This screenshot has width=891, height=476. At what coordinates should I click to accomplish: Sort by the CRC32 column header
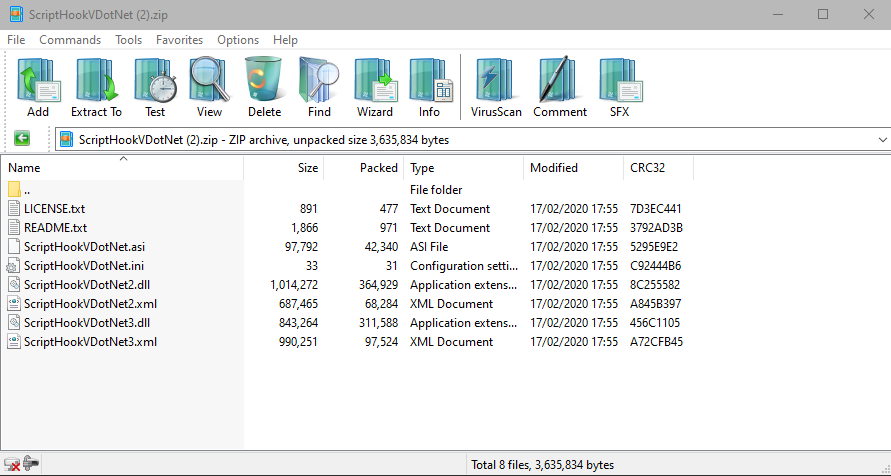point(659,168)
